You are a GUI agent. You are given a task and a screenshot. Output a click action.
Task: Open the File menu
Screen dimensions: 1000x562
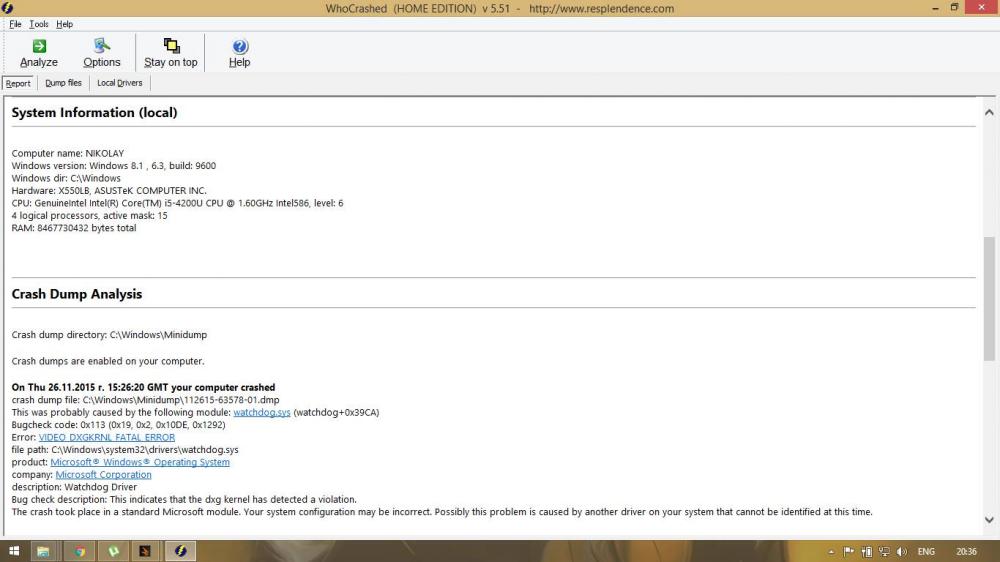[x=15, y=24]
